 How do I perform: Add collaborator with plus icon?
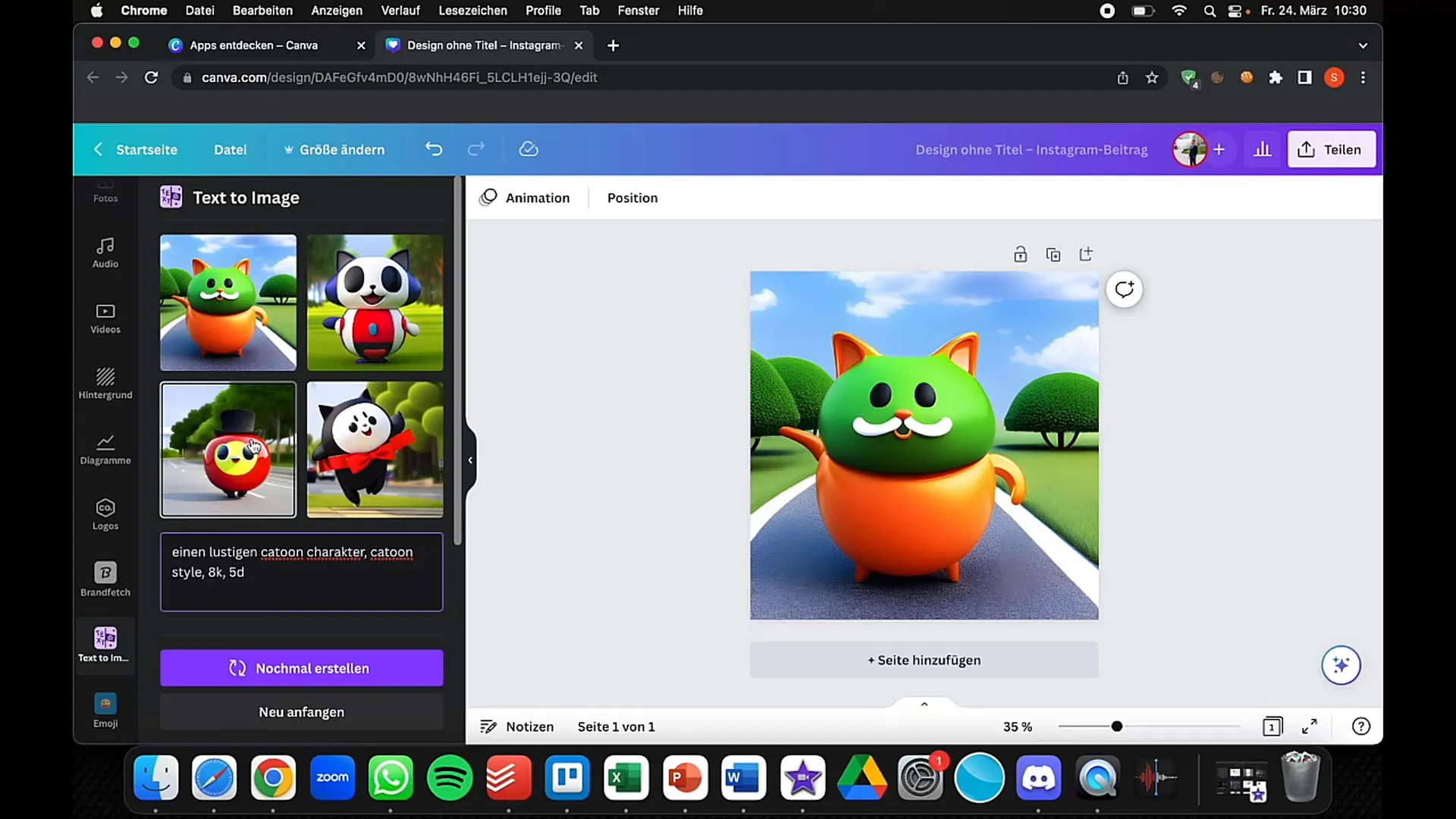[1219, 149]
